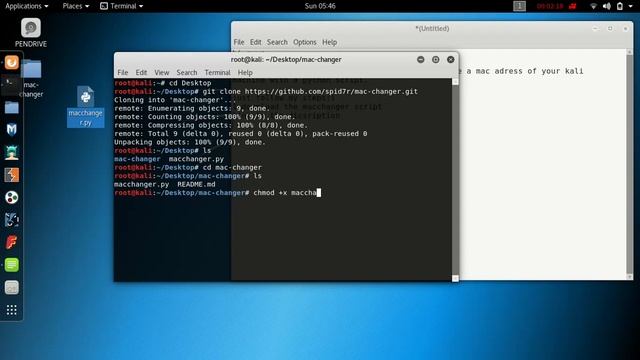Open File menu in the Untitled editor
Screen dimensions: 640x360
coord(239,42)
